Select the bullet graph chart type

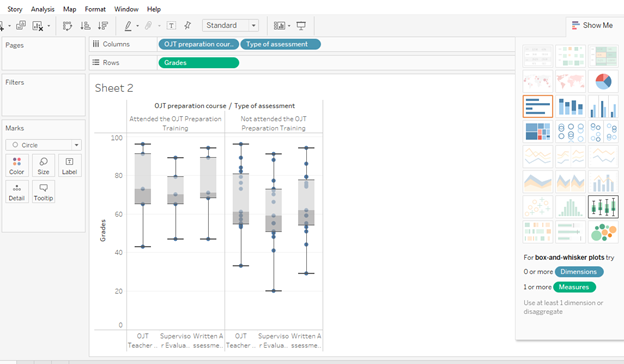pos(570,232)
